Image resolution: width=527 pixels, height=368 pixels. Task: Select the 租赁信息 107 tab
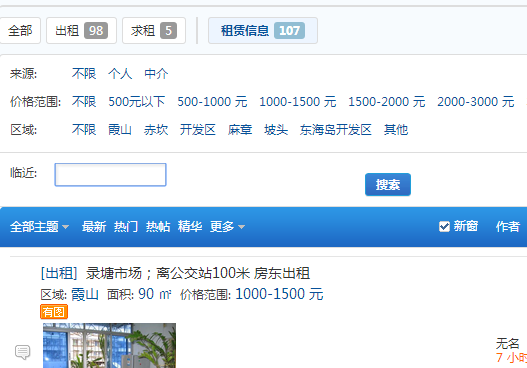pos(263,31)
